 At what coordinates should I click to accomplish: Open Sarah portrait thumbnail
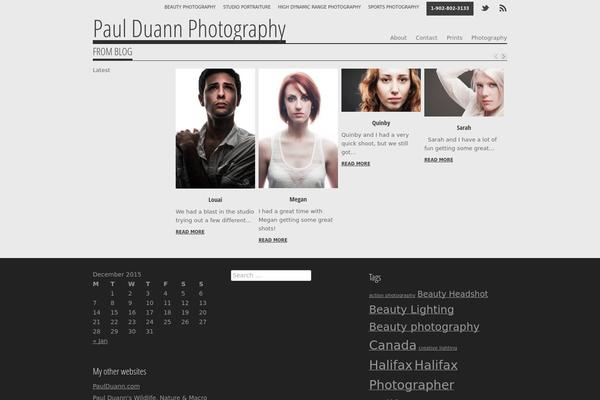(464, 92)
